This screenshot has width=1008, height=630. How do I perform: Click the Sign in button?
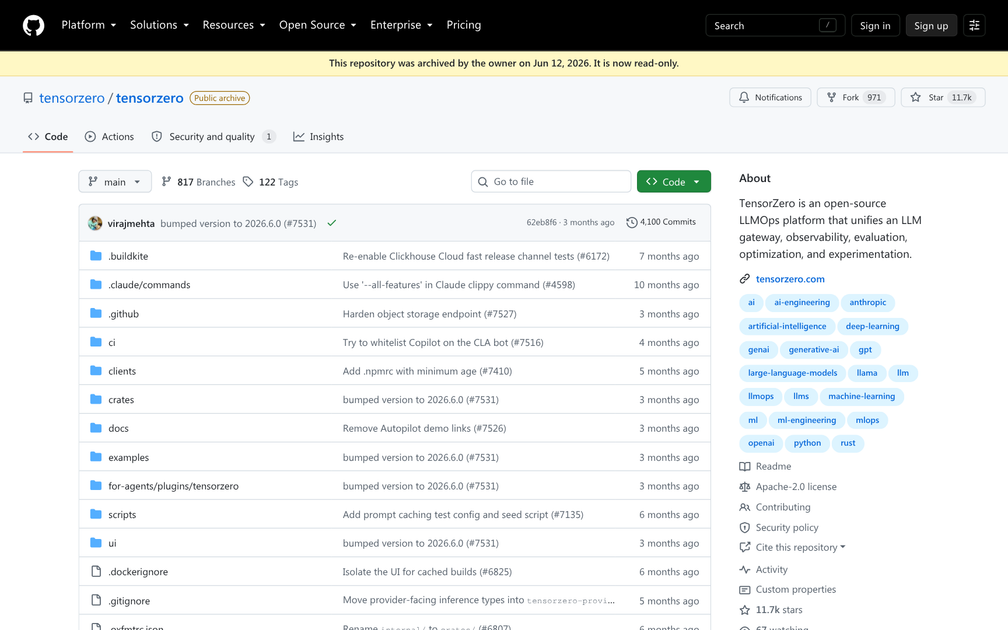pyautogui.click(x=875, y=26)
